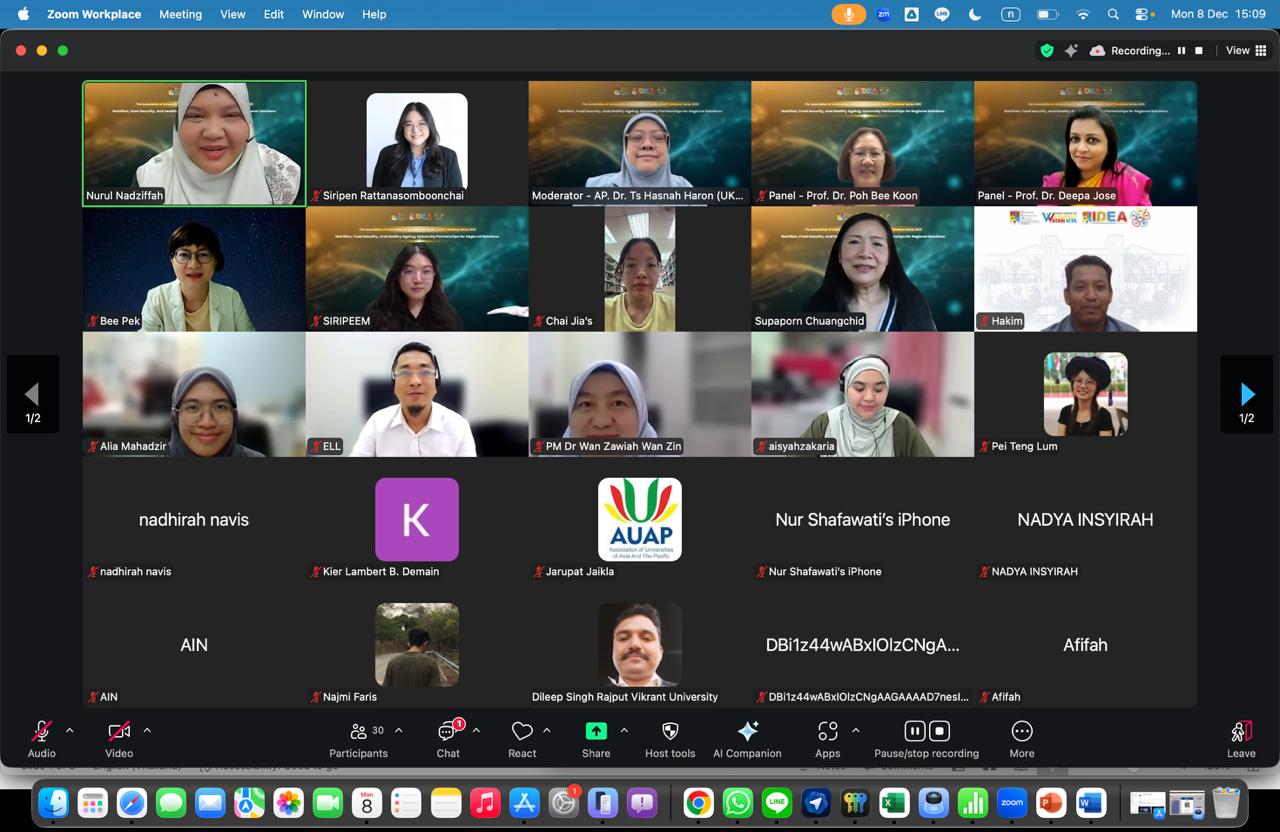The image size is (1280, 832).
Task: Open the View layout dropdown
Action: [x=1243, y=50]
